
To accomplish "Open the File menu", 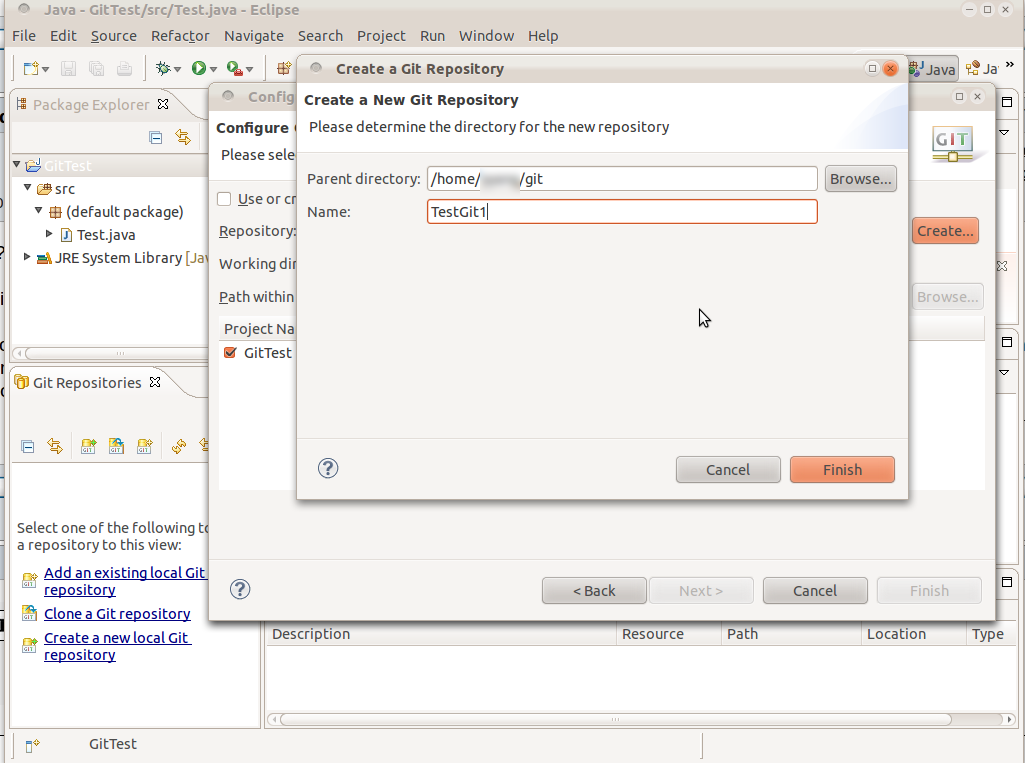I will (x=24, y=36).
